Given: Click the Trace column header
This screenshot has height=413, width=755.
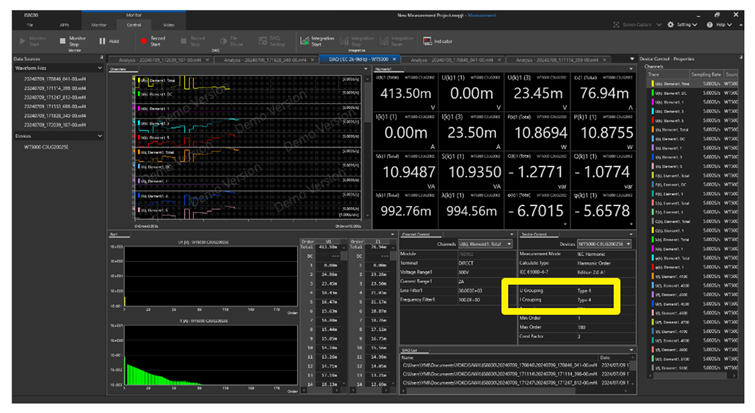Looking at the screenshot, I should click(x=667, y=74).
